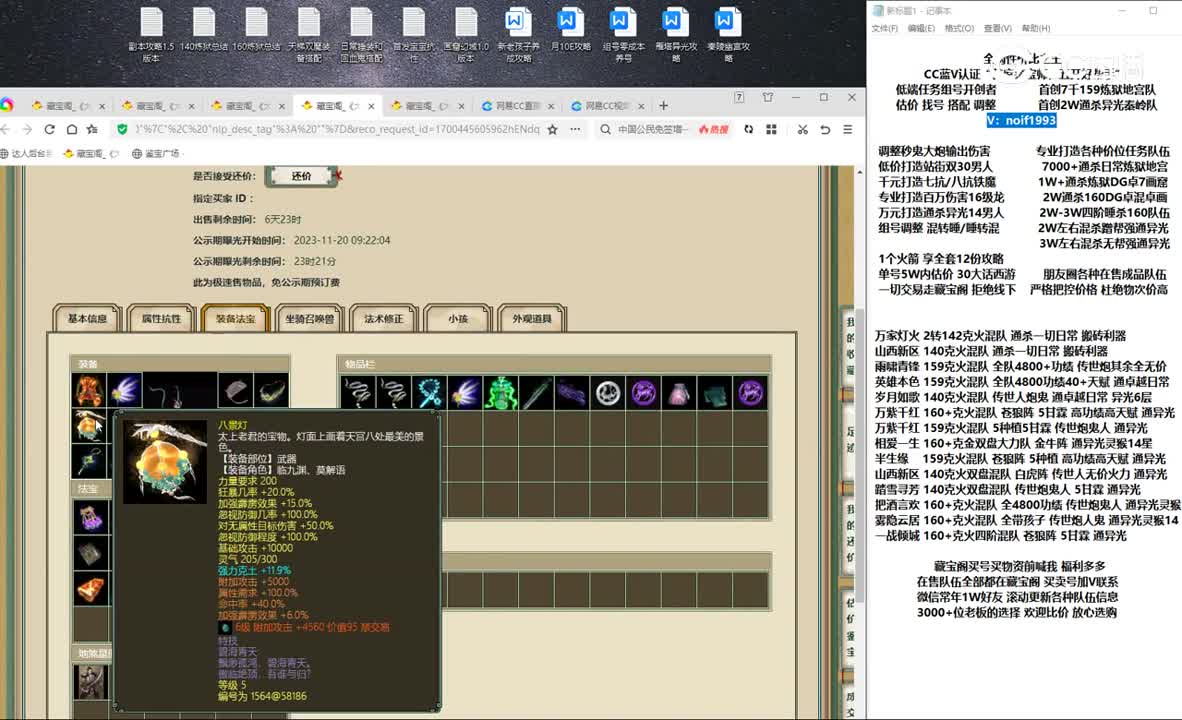Select the golden ring equipment icon

tap(271, 391)
